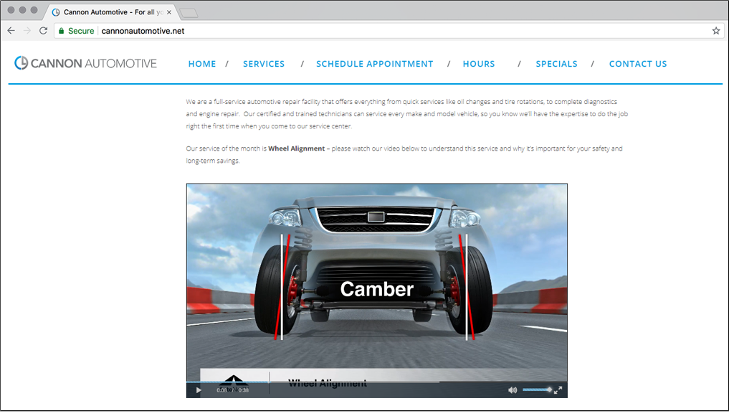The height and width of the screenshot is (412, 729).
Task: Click the Cannon Automotive logo
Action: tap(85, 64)
